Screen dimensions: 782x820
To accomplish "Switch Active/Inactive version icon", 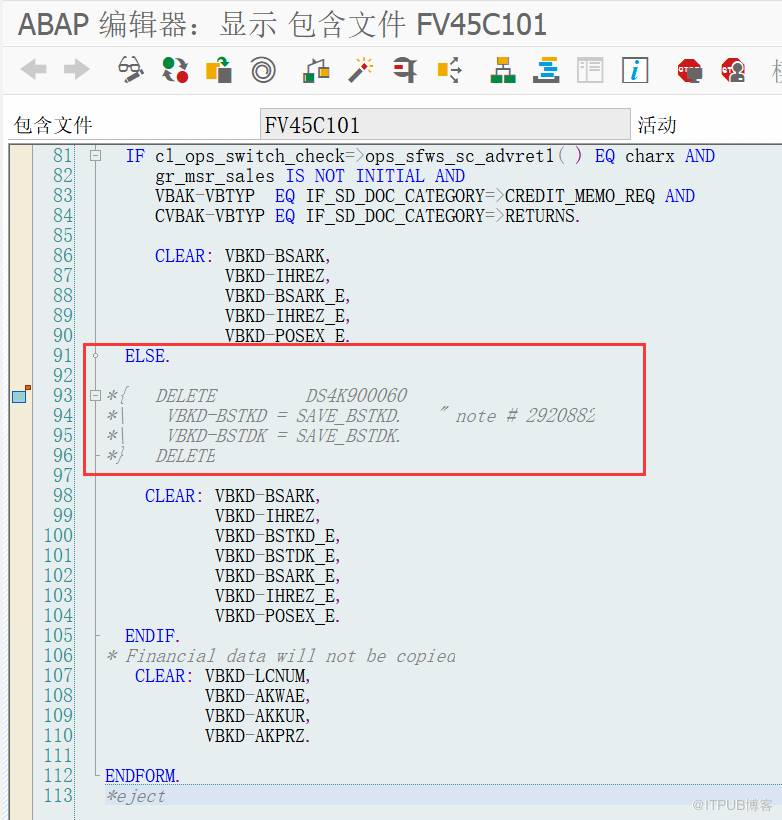I will click(x=175, y=70).
